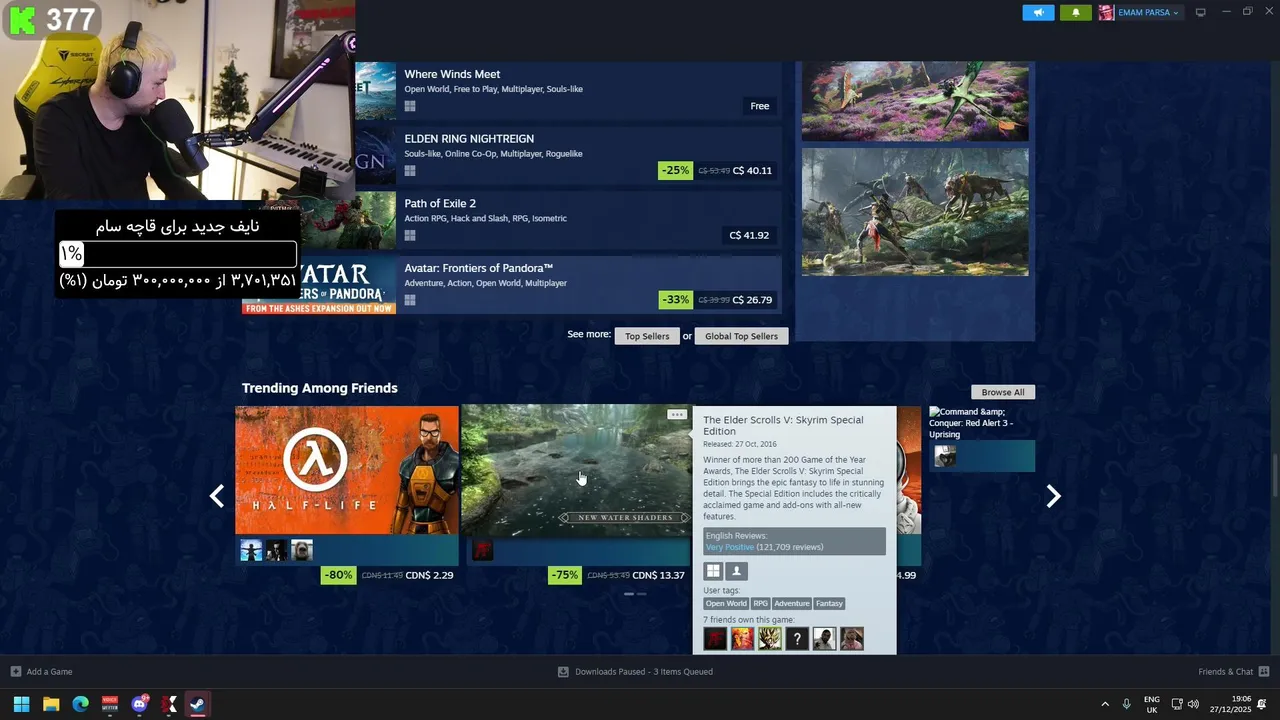Select the RPG user tag
The width and height of the screenshot is (1280, 720).
[x=761, y=603]
